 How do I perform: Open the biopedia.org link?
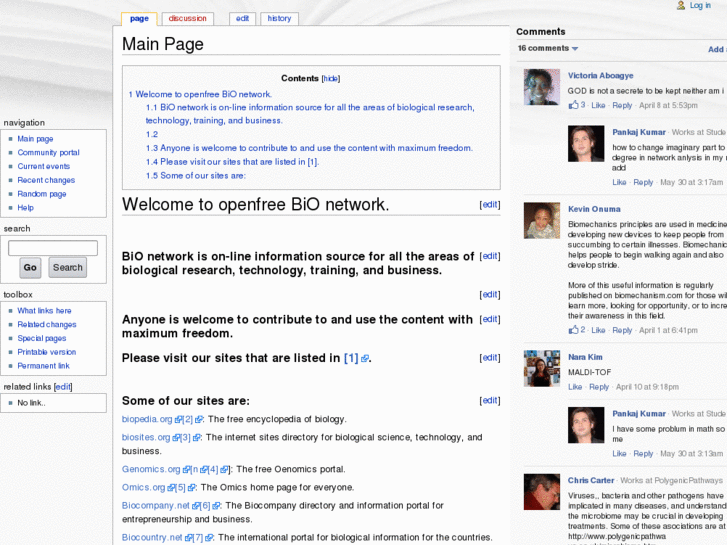pos(147,419)
